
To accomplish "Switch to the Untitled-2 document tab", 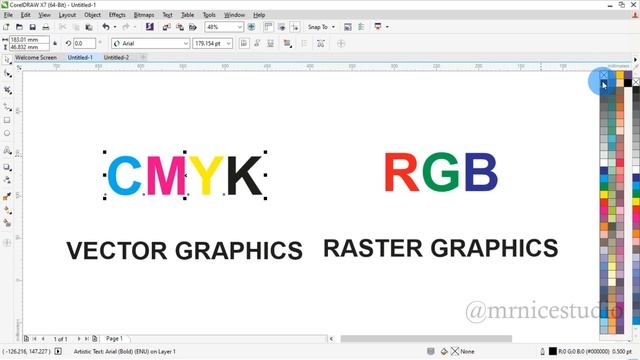I will tap(116, 58).
